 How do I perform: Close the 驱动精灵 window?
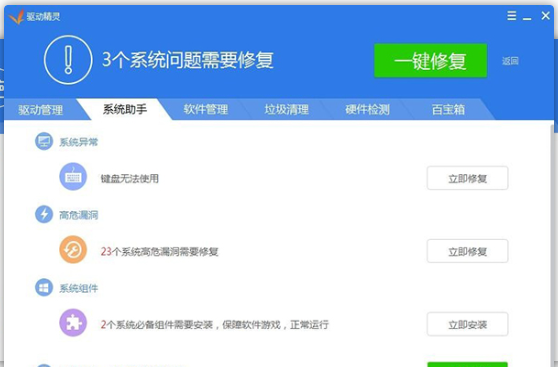click(546, 16)
